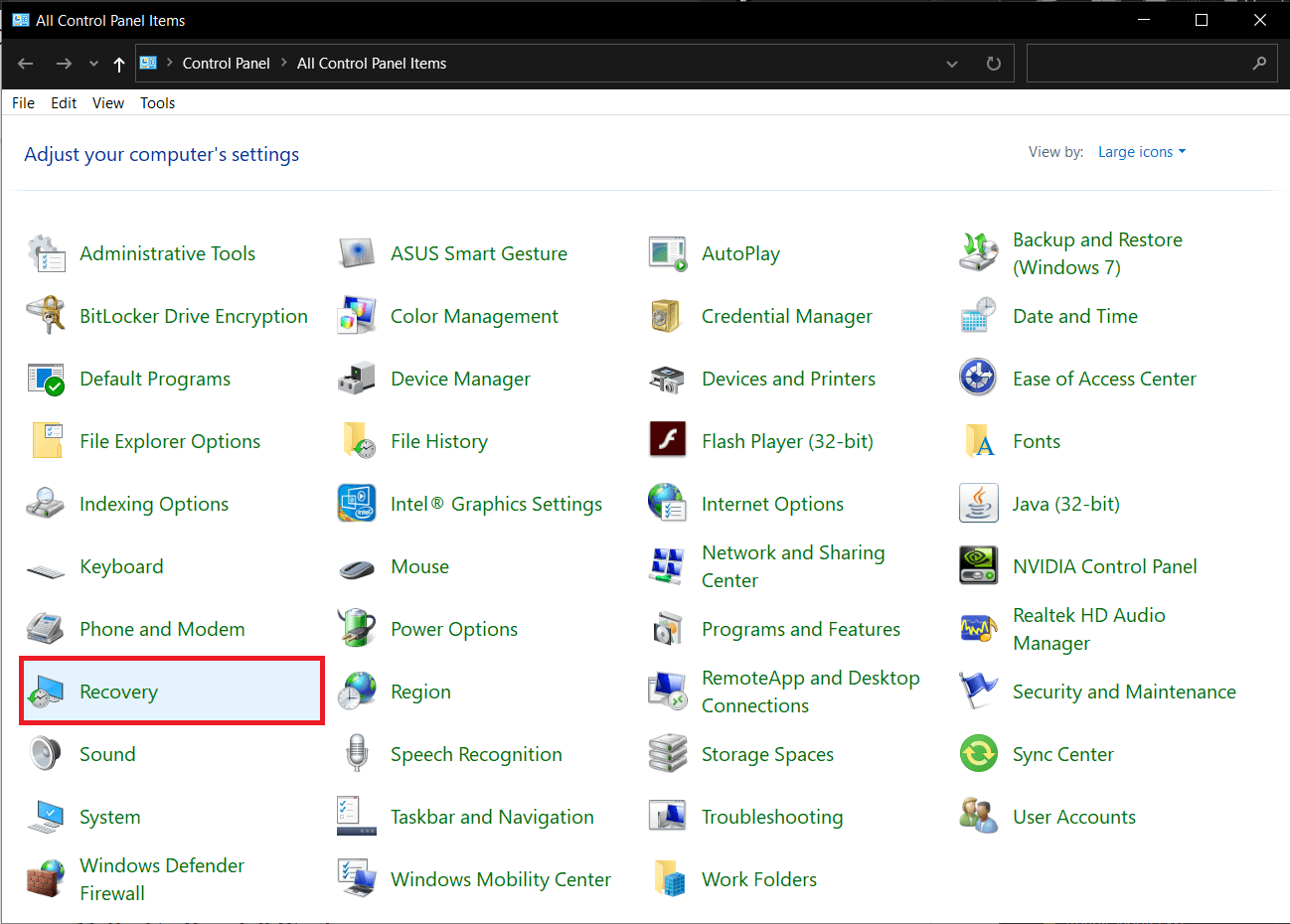Open Speech Recognition settings
This screenshot has width=1290, height=924.
pyautogui.click(x=476, y=753)
